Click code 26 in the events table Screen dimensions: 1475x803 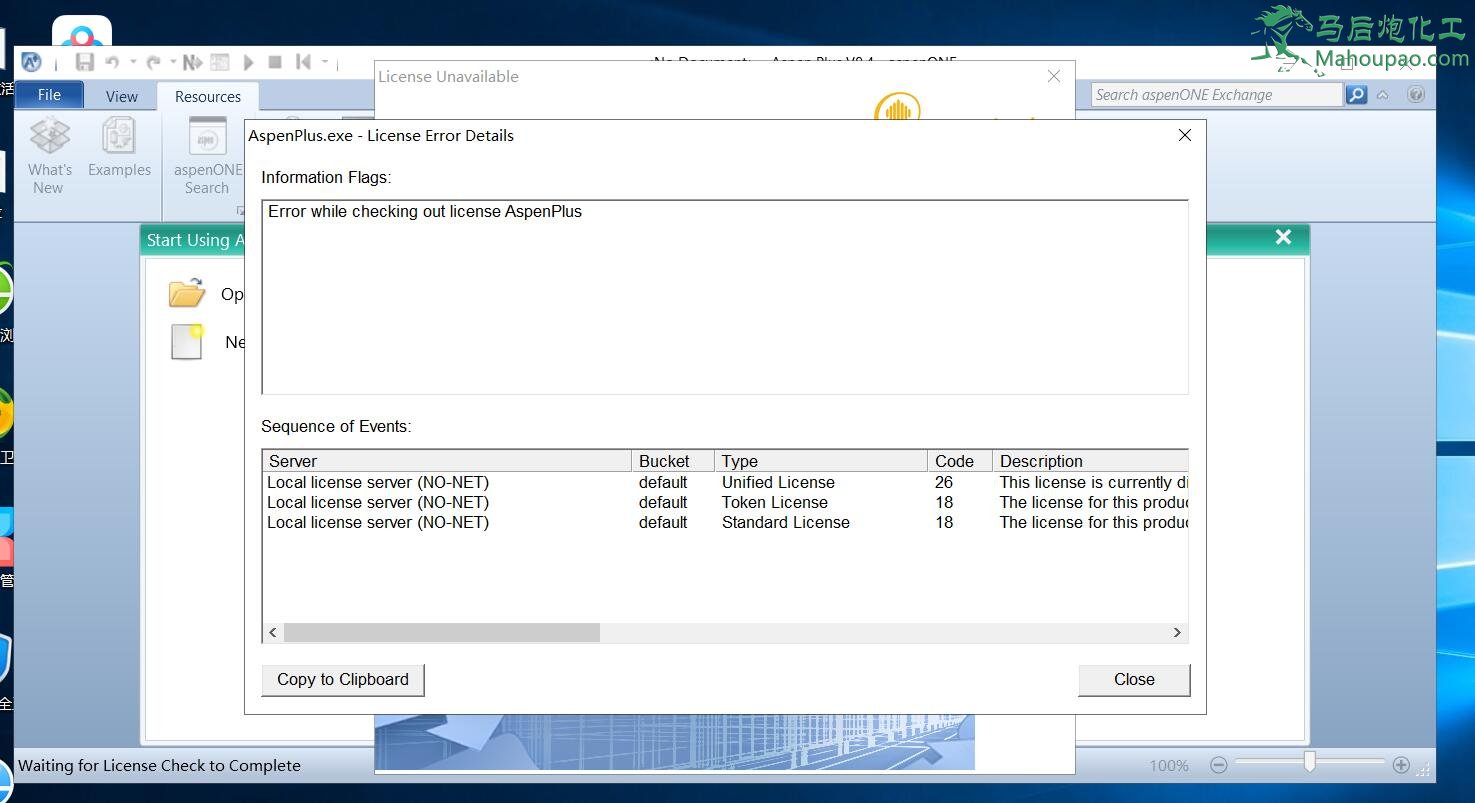944,482
